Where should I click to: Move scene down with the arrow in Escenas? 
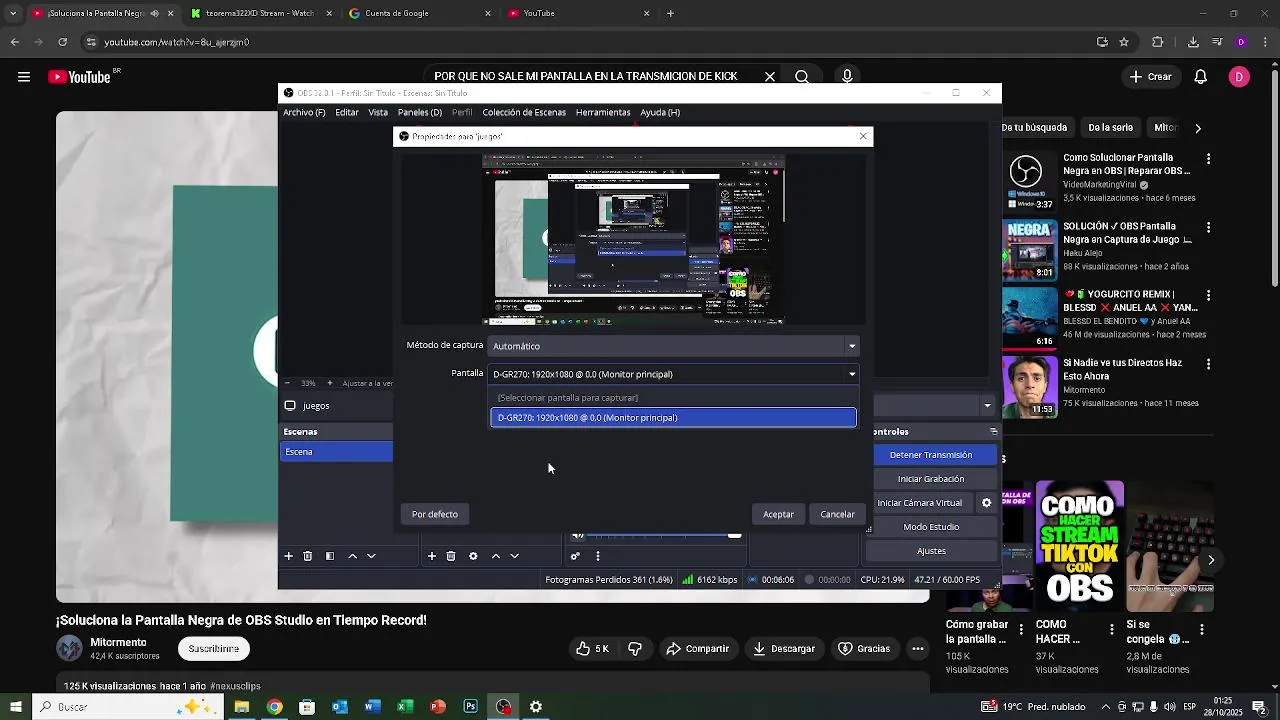[x=371, y=556]
